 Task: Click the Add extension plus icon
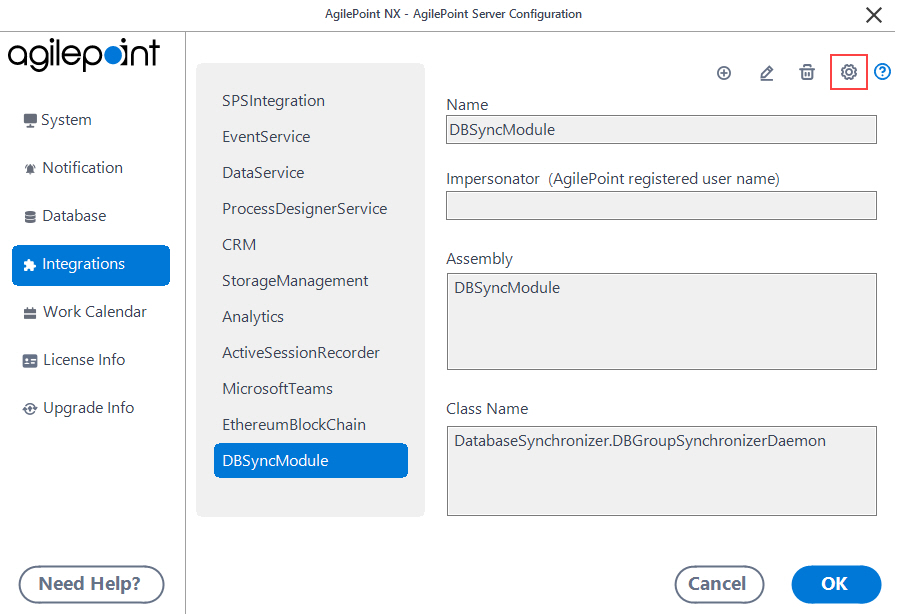coord(723,73)
